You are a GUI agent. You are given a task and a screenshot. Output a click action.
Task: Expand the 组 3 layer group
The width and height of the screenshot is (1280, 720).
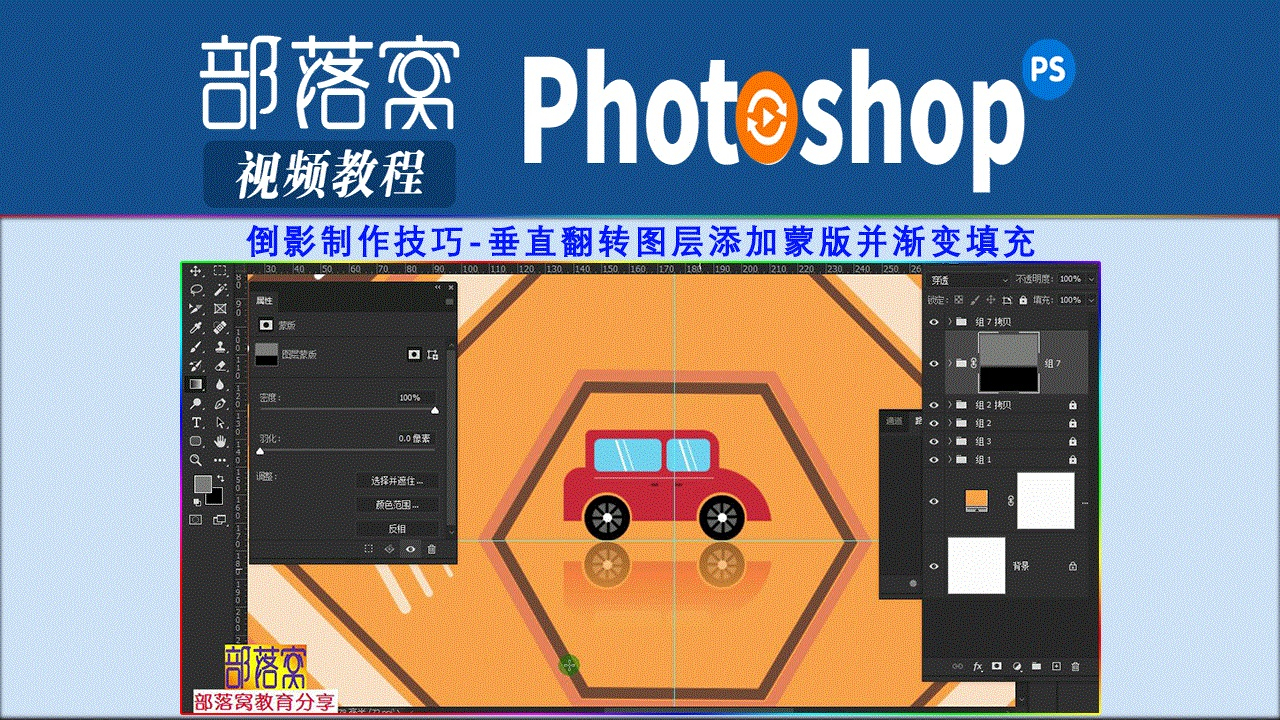pos(949,441)
